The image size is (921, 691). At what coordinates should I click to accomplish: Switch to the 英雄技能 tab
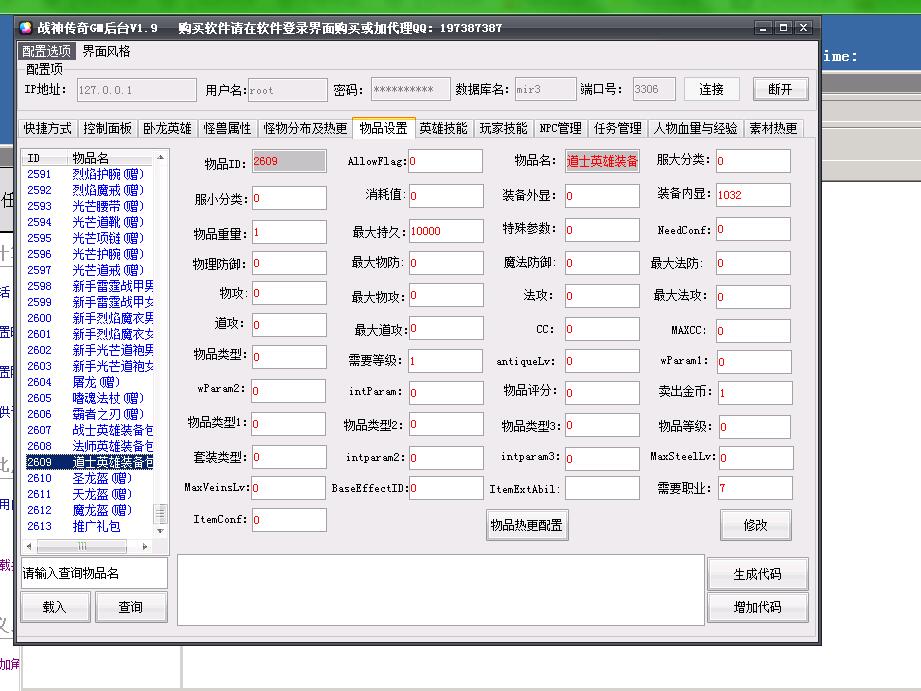[x=443, y=128]
